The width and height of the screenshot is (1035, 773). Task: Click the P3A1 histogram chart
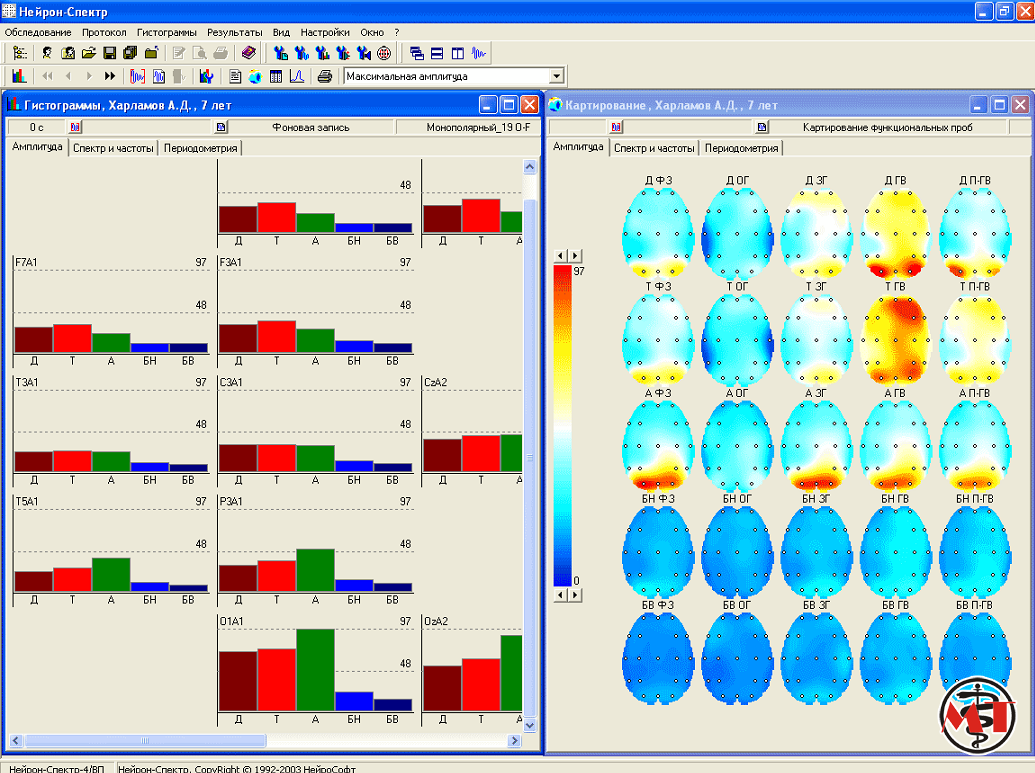click(317, 551)
